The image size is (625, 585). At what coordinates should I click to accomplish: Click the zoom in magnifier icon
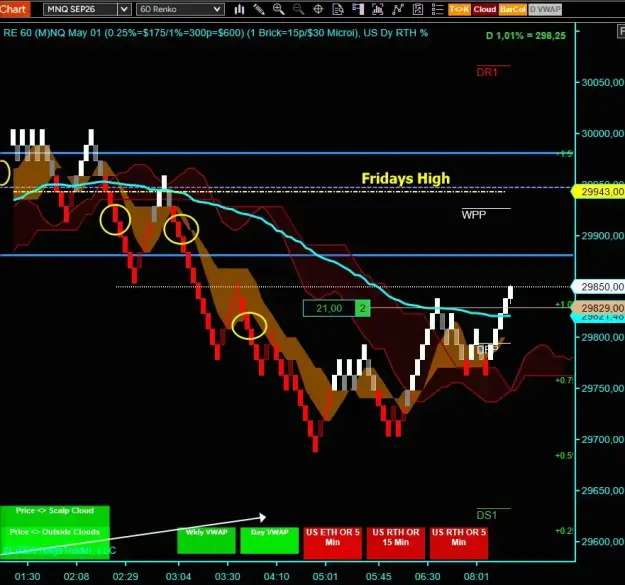pyautogui.click(x=279, y=9)
